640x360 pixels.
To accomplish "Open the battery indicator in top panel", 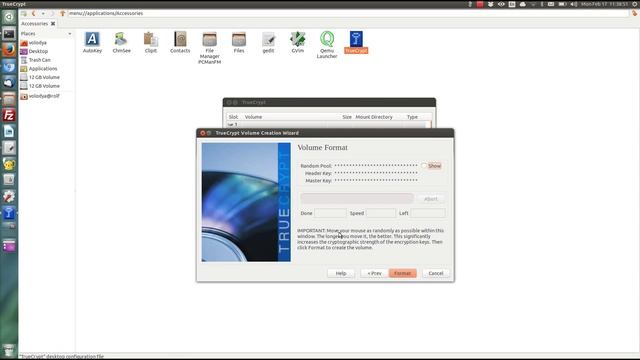I will [x=562, y=4].
